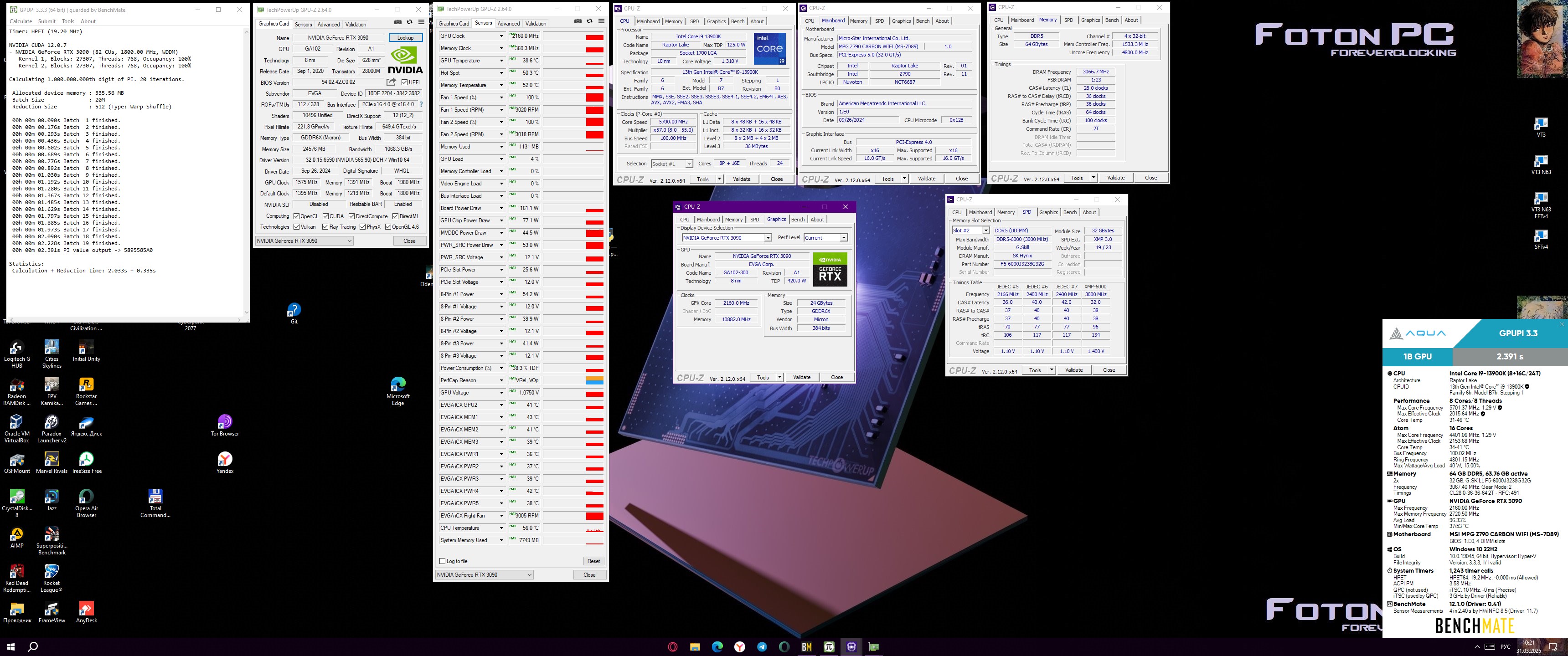Open Rocket League desktop shortcut
This screenshot has height=656, width=1568.
pos(52,578)
